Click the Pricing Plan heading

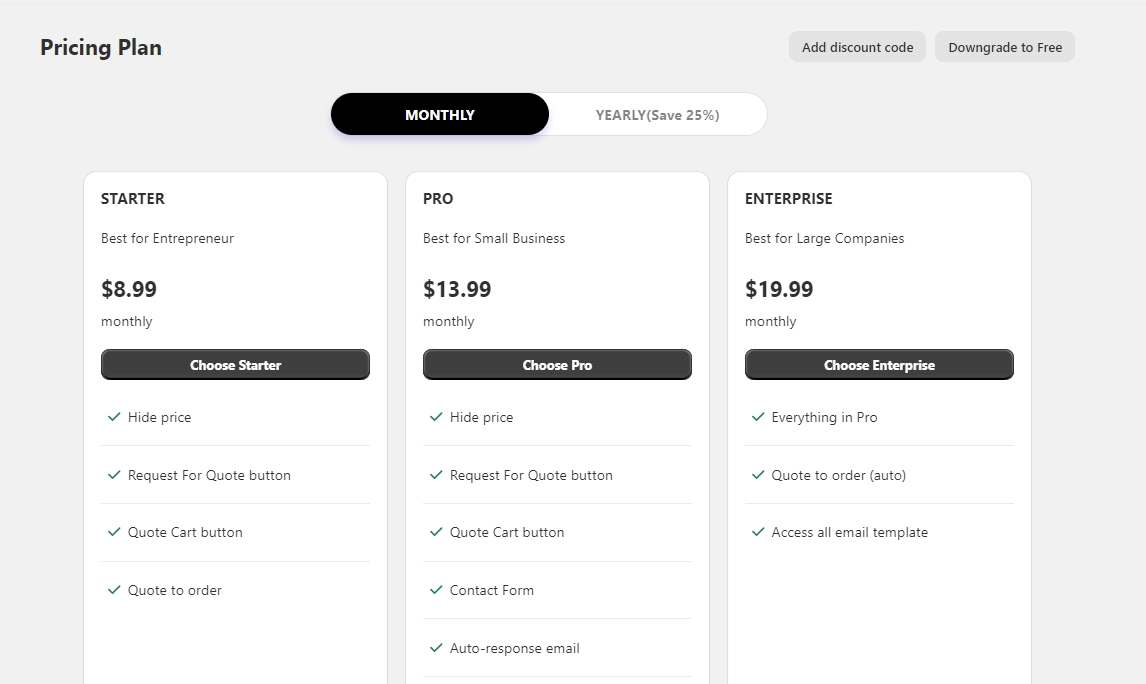pos(101,47)
